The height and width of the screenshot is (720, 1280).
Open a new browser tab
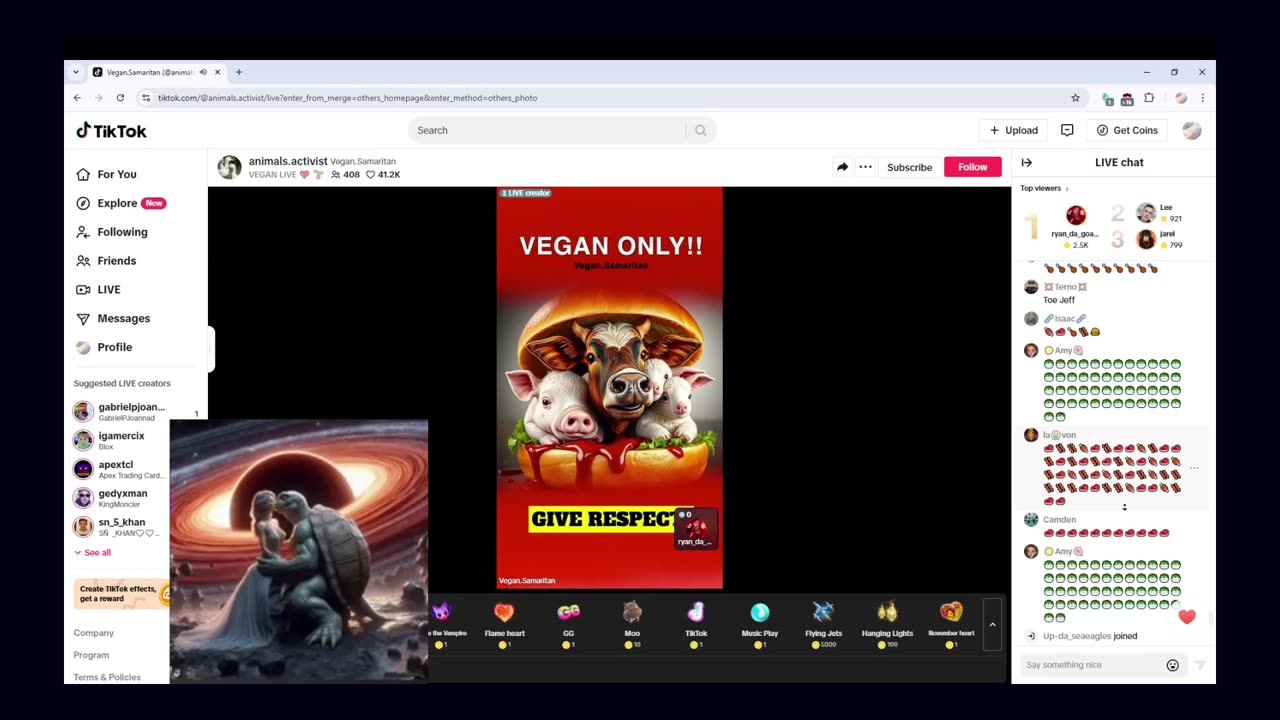[x=239, y=72]
